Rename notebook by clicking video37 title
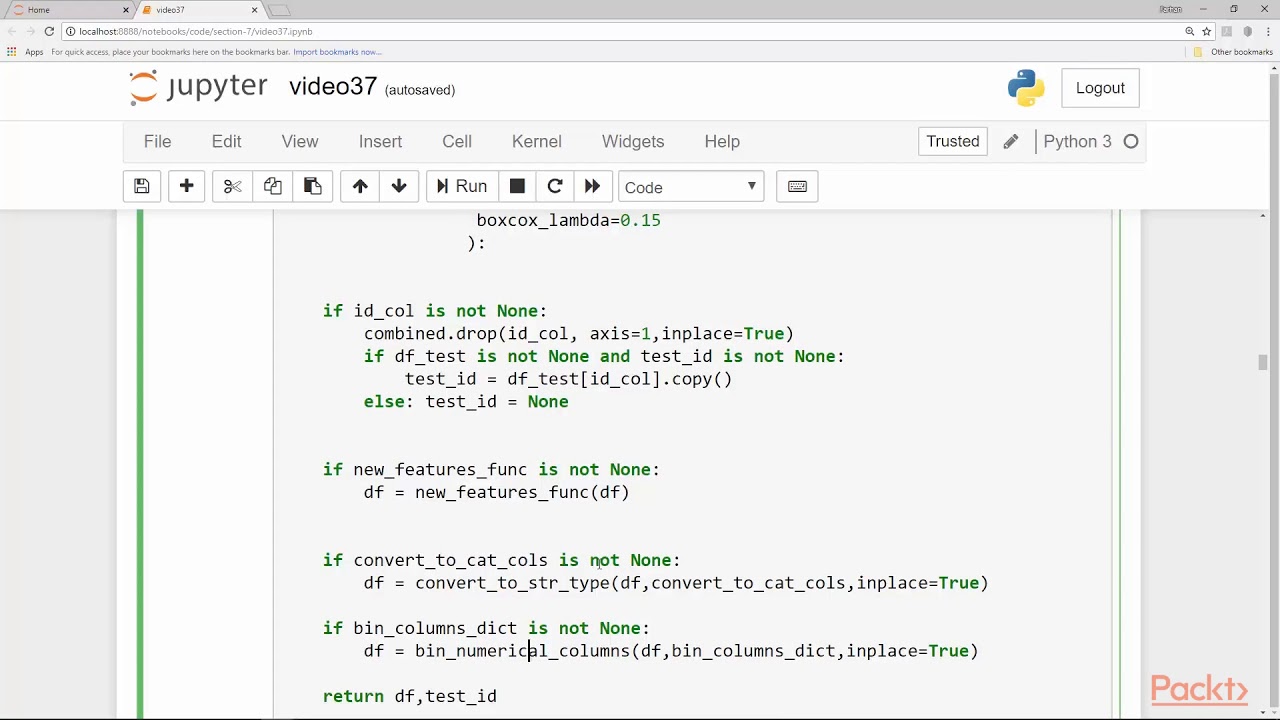The height and width of the screenshot is (720, 1280). click(333, 87)
